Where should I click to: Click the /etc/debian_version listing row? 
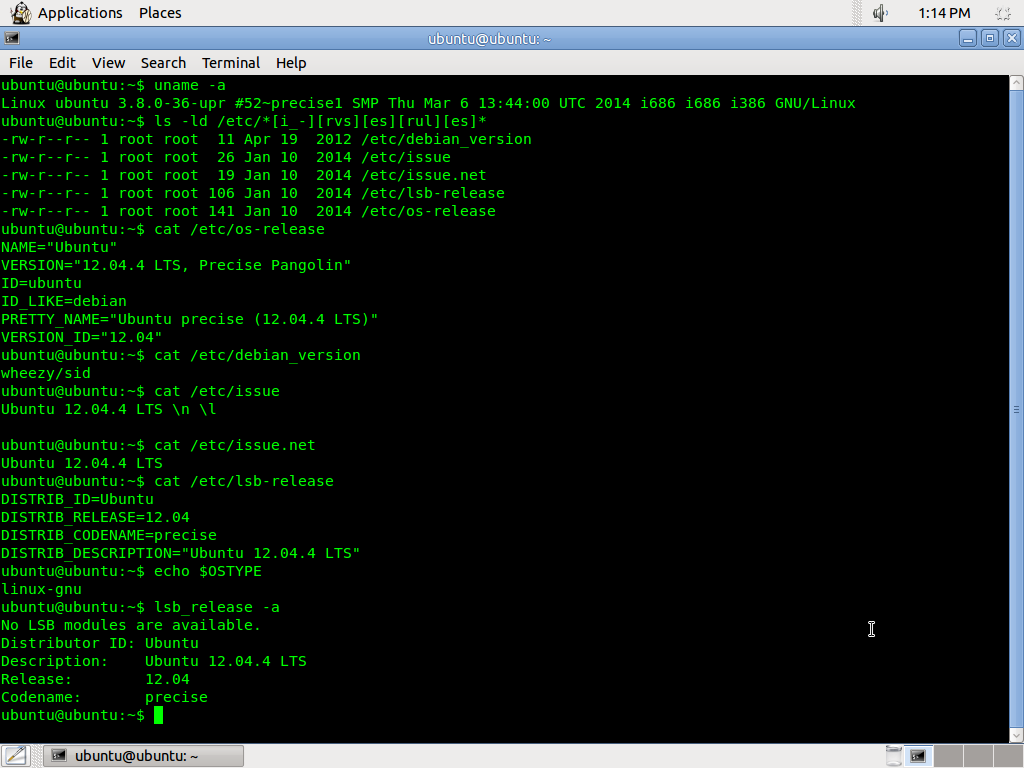pyautogui.click(x=266, y=139)
